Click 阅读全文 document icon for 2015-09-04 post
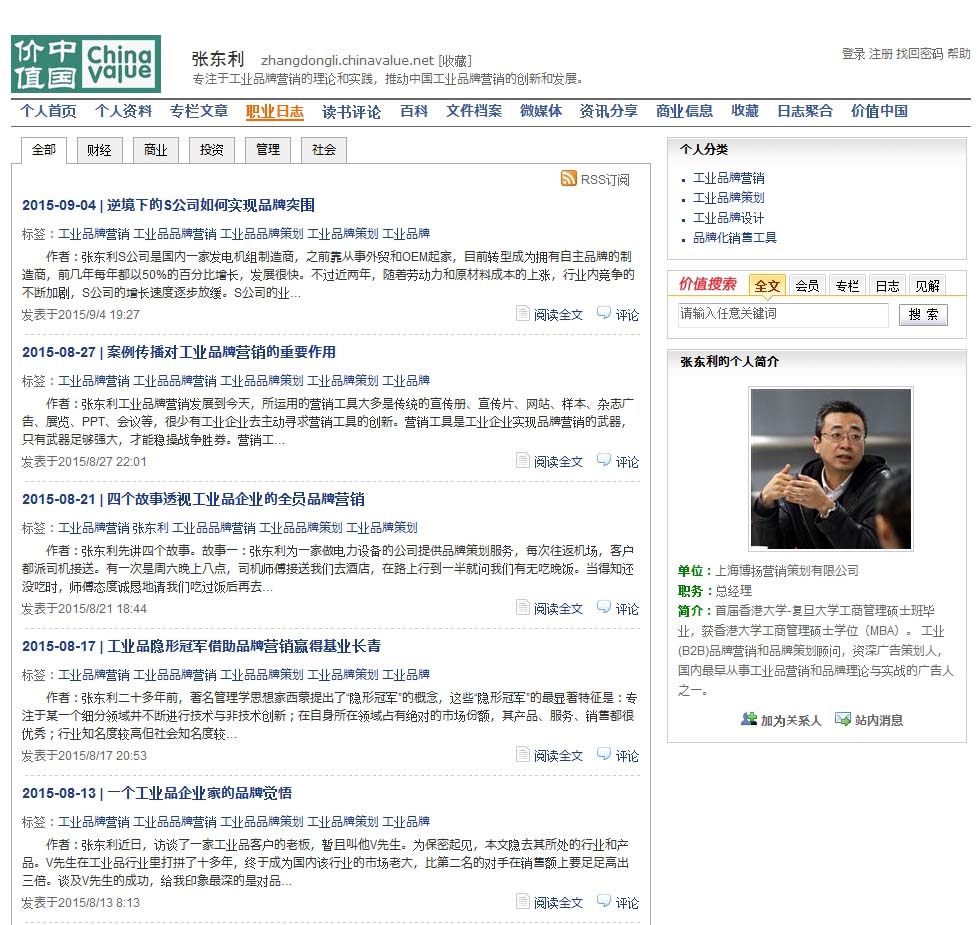 tap(522, 314)
